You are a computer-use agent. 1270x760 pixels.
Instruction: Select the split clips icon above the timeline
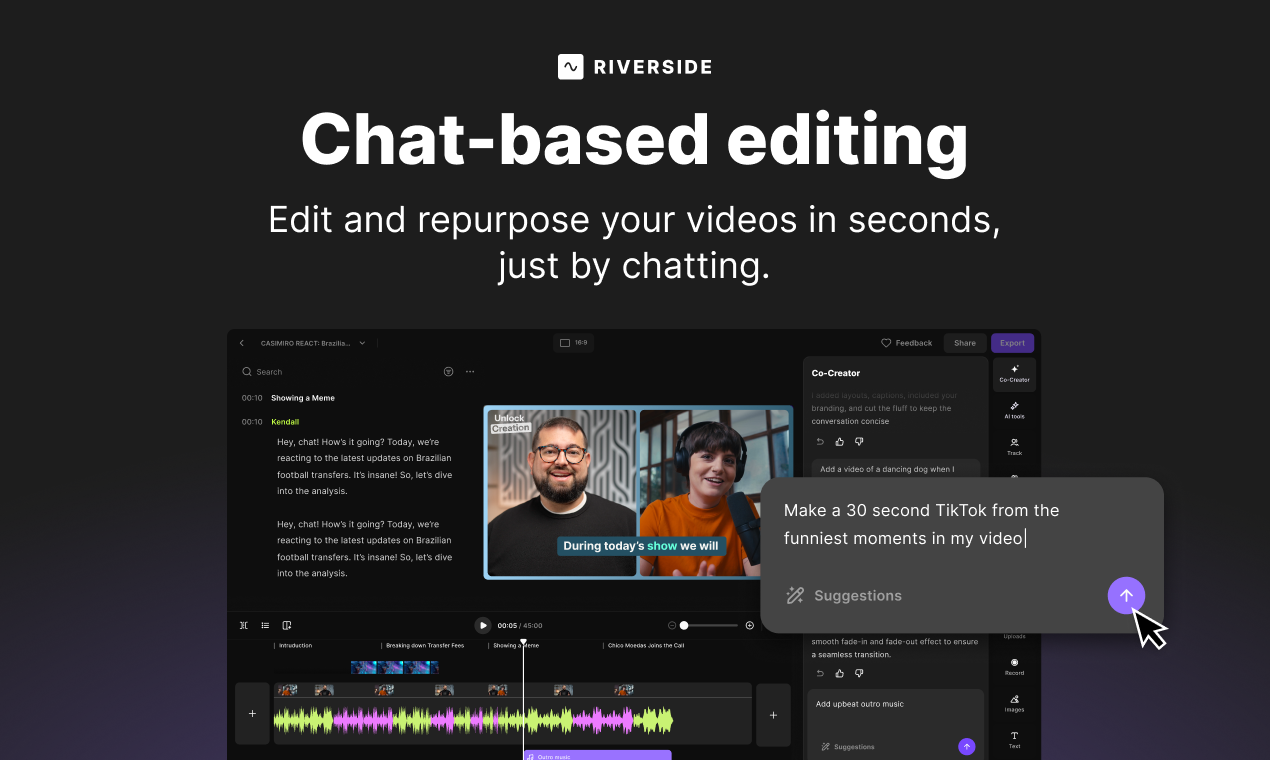coord(243,624)
